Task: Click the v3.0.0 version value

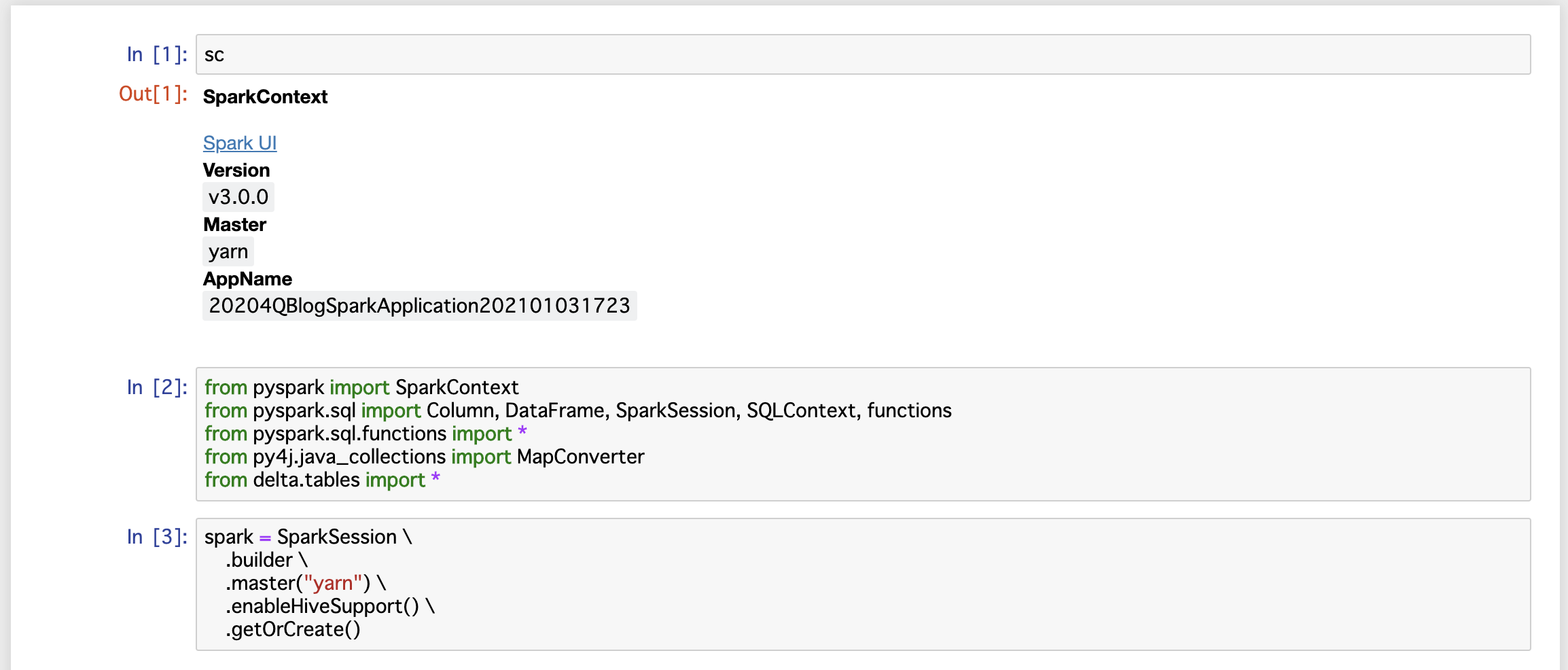Action: tap(238, 197)
